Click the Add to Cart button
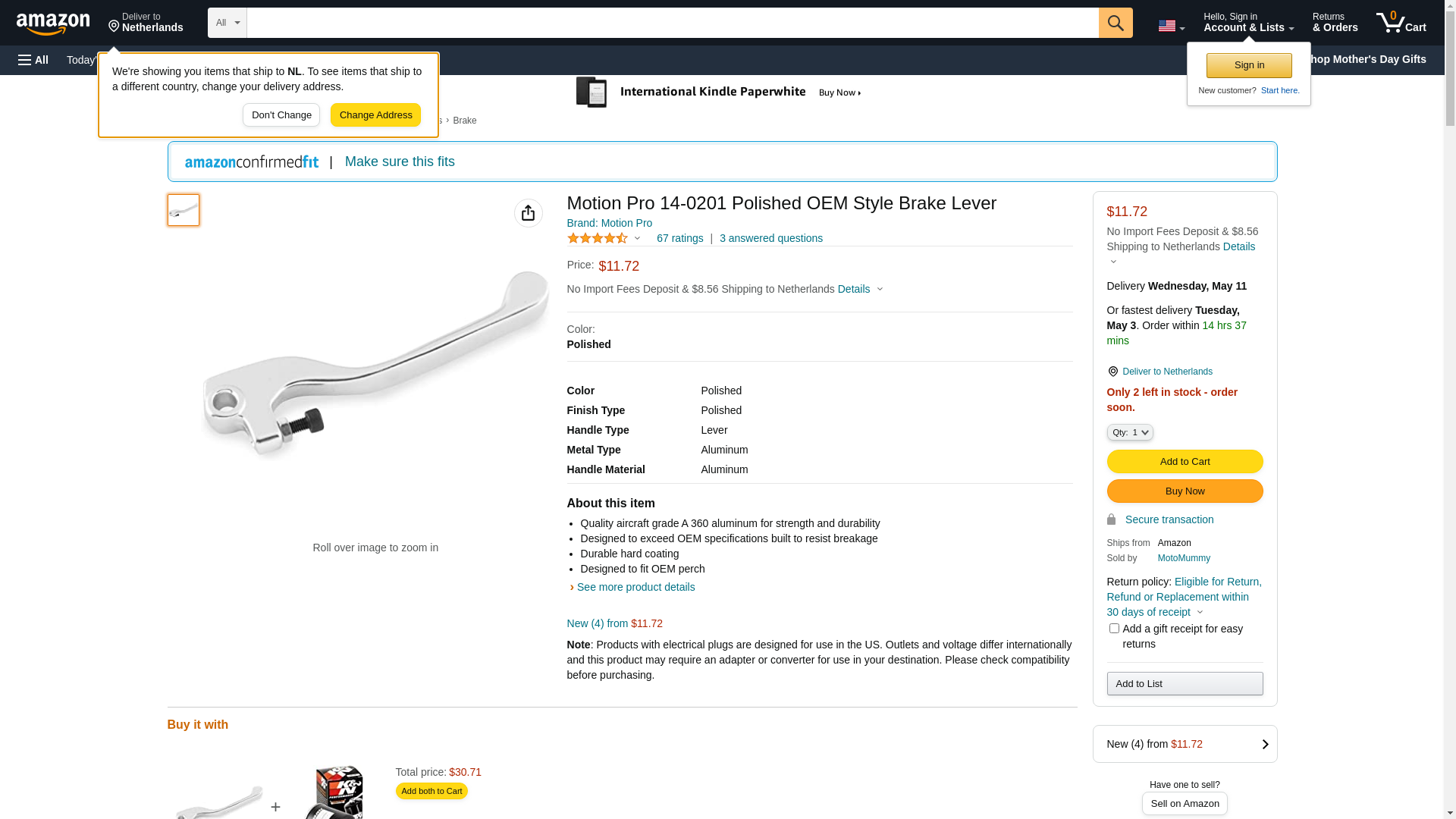This screenshot has width=1456, height=819. tap(1184, 462)
